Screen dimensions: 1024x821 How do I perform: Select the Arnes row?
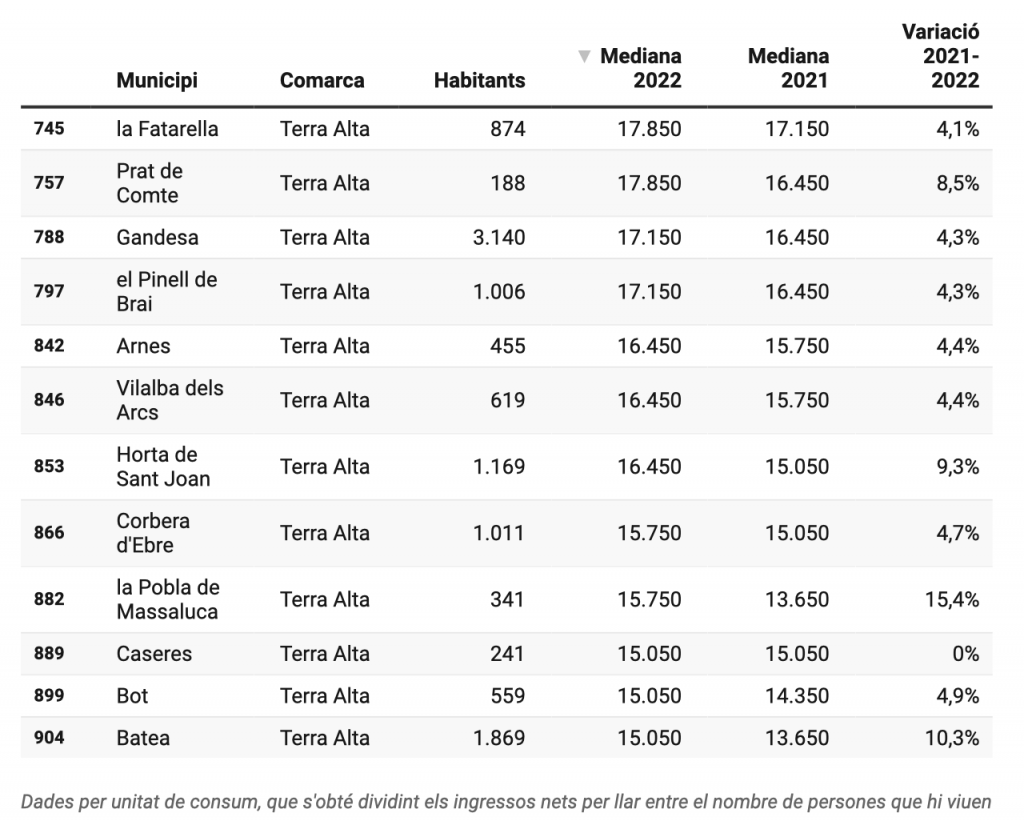coord(506,346)
